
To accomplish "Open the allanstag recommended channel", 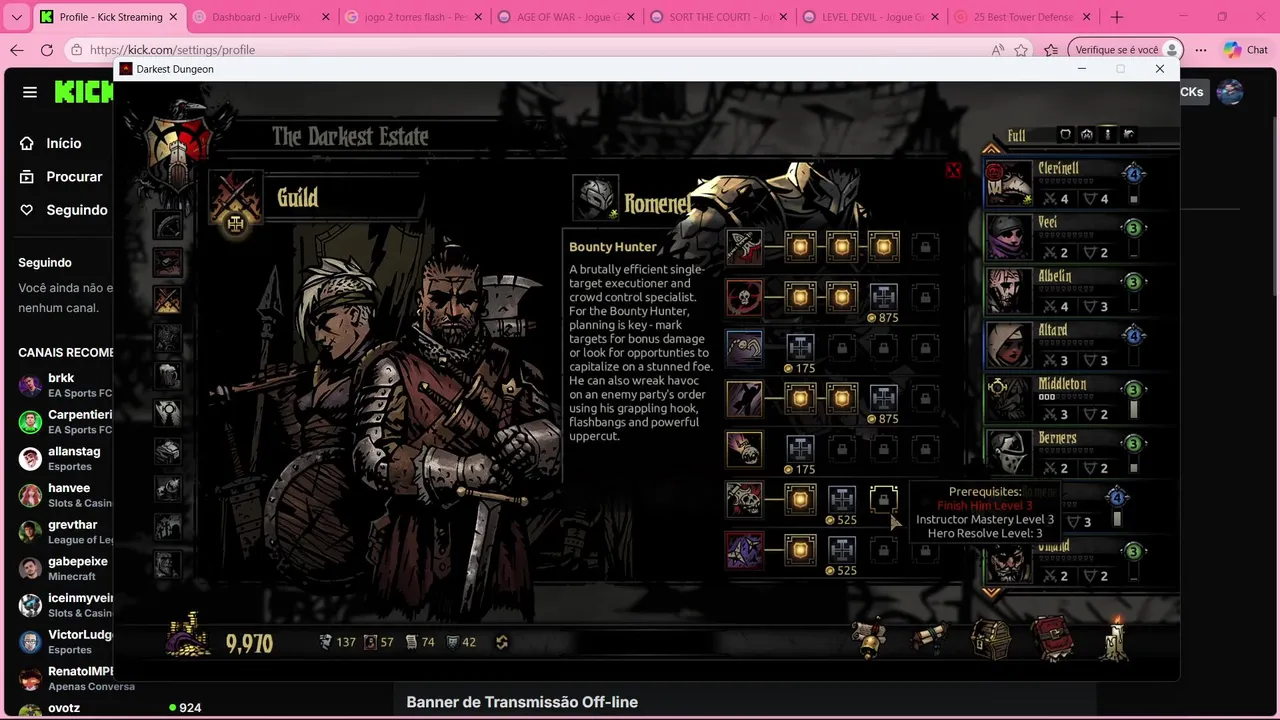I will [64, 458].
